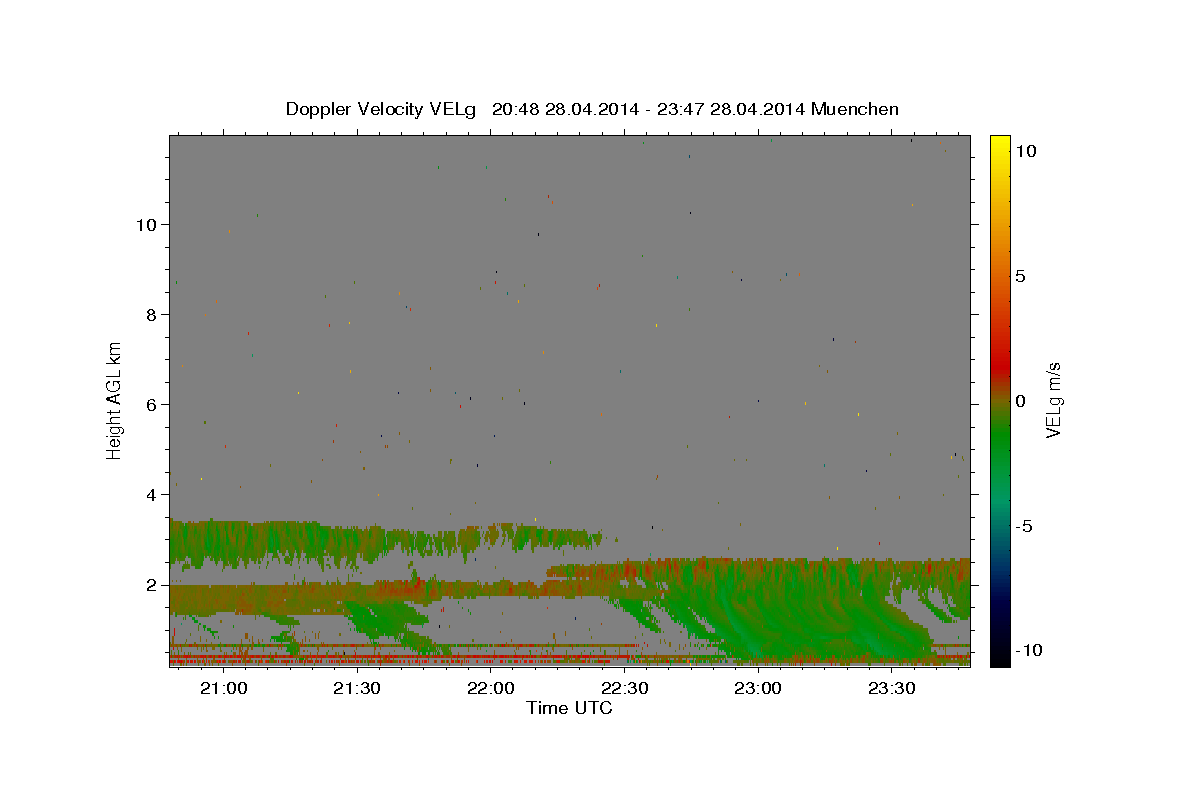The height and width of the screenshot is (800, 1200).
Task: Pick the black bottom of the colorbar
Action: tap(999, 655)
